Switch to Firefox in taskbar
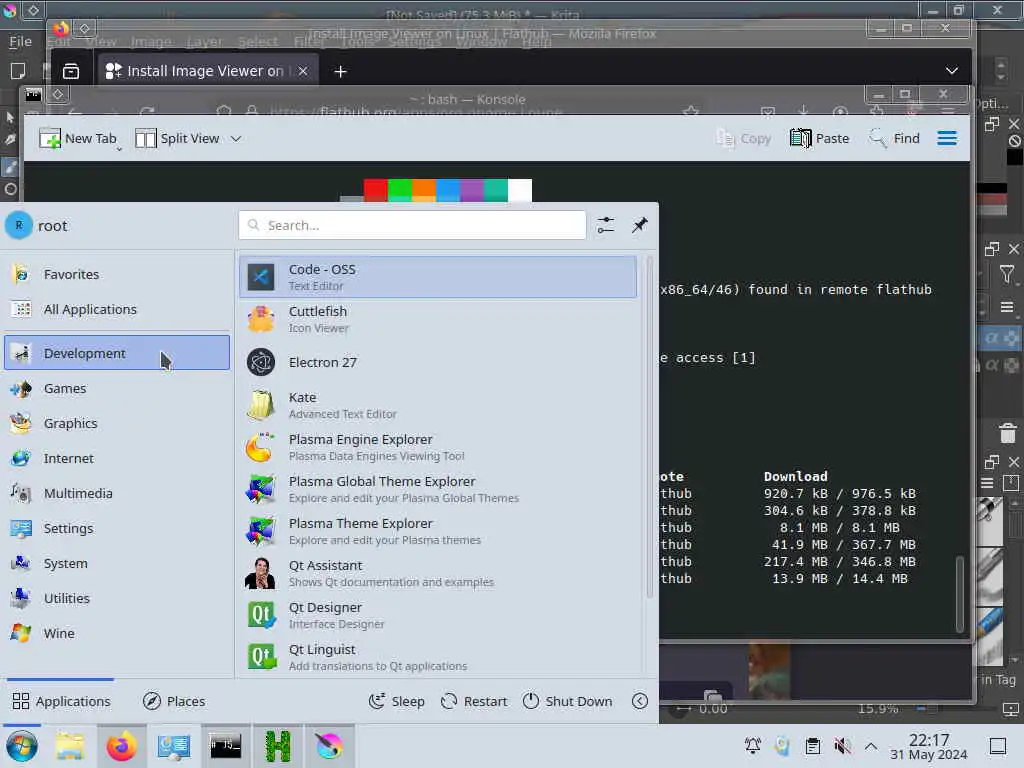This screenshot has height=768, width=1024. point(121,746)
